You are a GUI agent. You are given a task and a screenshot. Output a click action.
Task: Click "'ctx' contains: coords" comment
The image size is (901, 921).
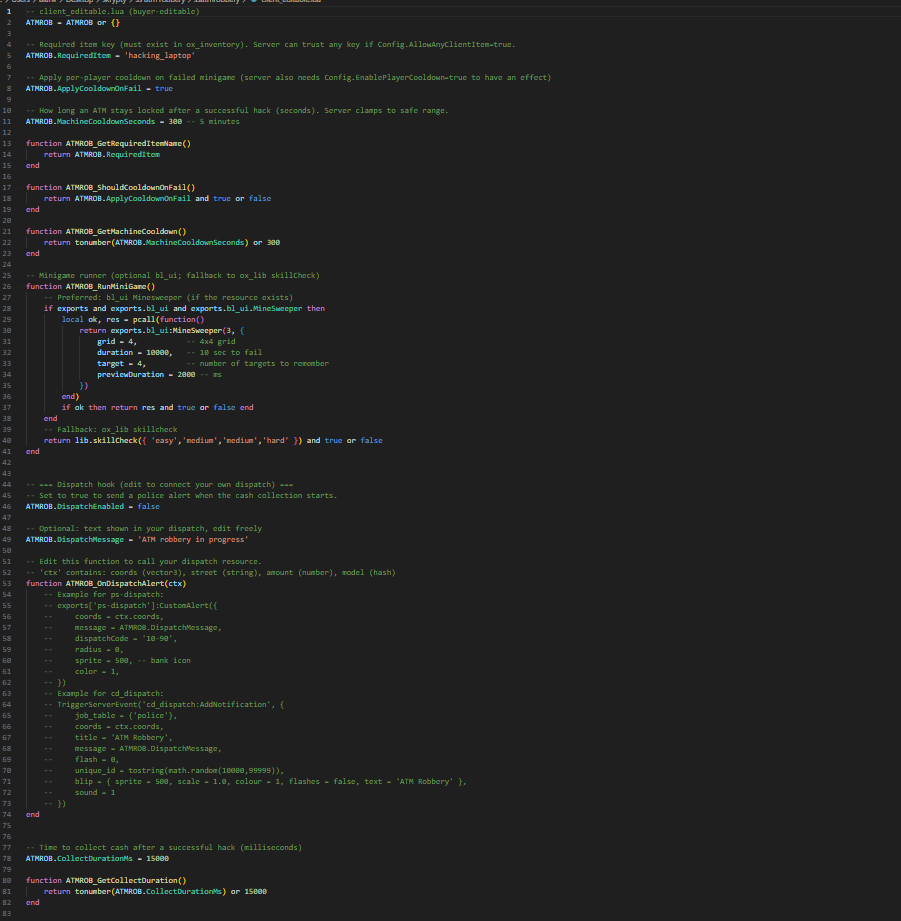pos(211,573)
